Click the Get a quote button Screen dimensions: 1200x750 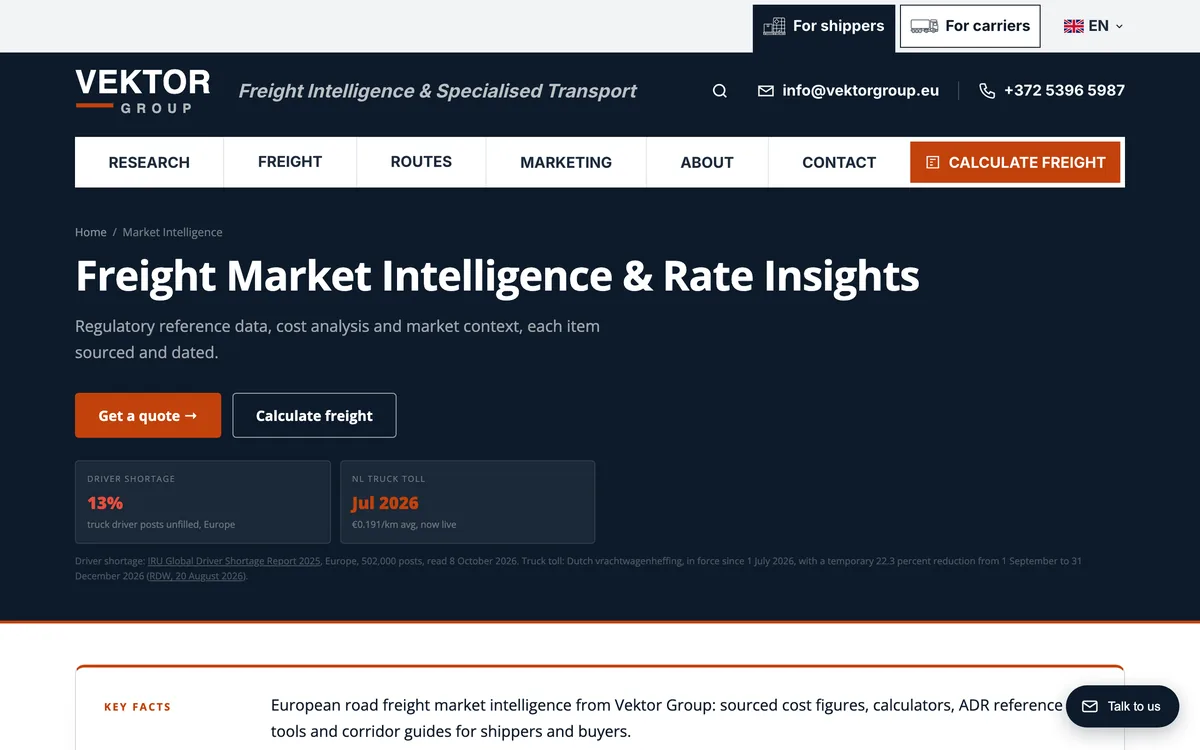pos(148,415)
